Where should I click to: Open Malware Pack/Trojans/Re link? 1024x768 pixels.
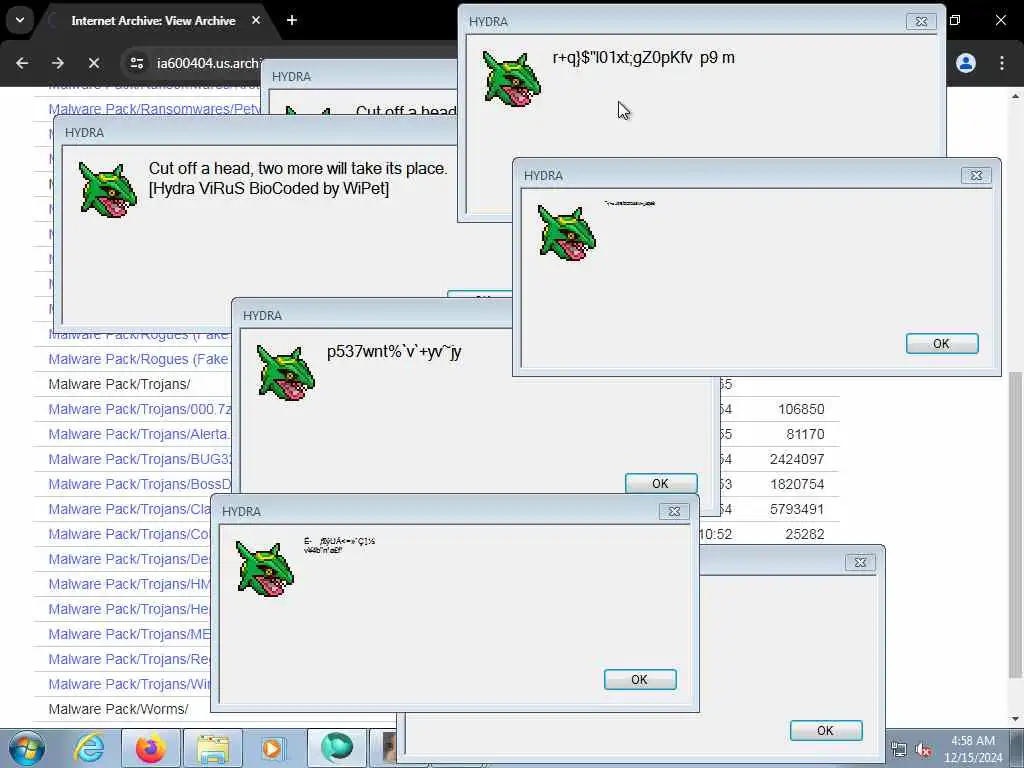click(129, 659)
